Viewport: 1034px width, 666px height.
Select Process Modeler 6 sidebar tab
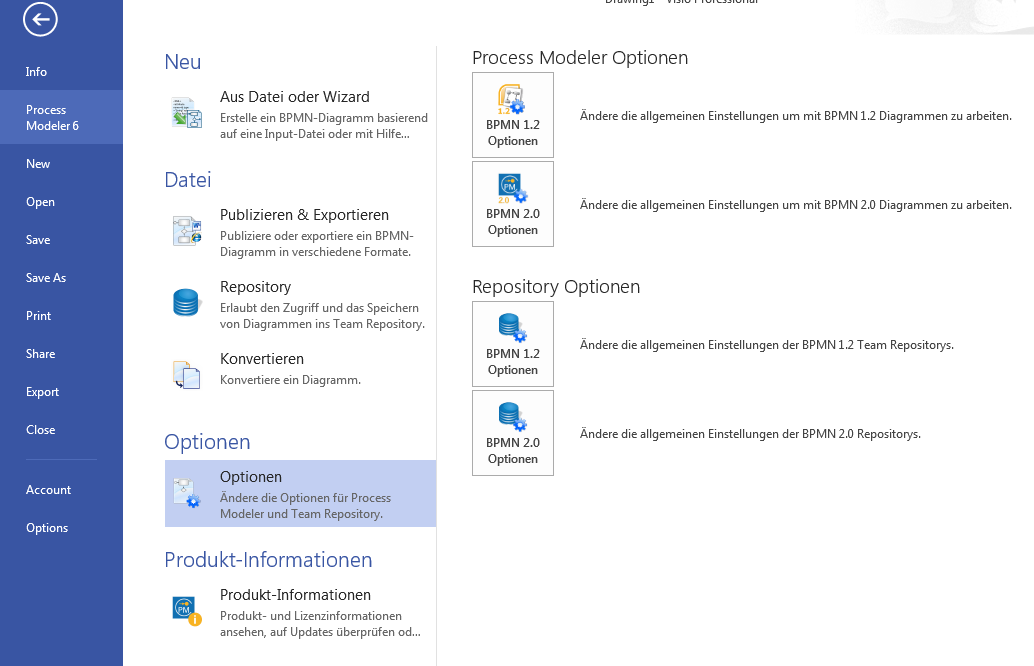pos(61,117)
